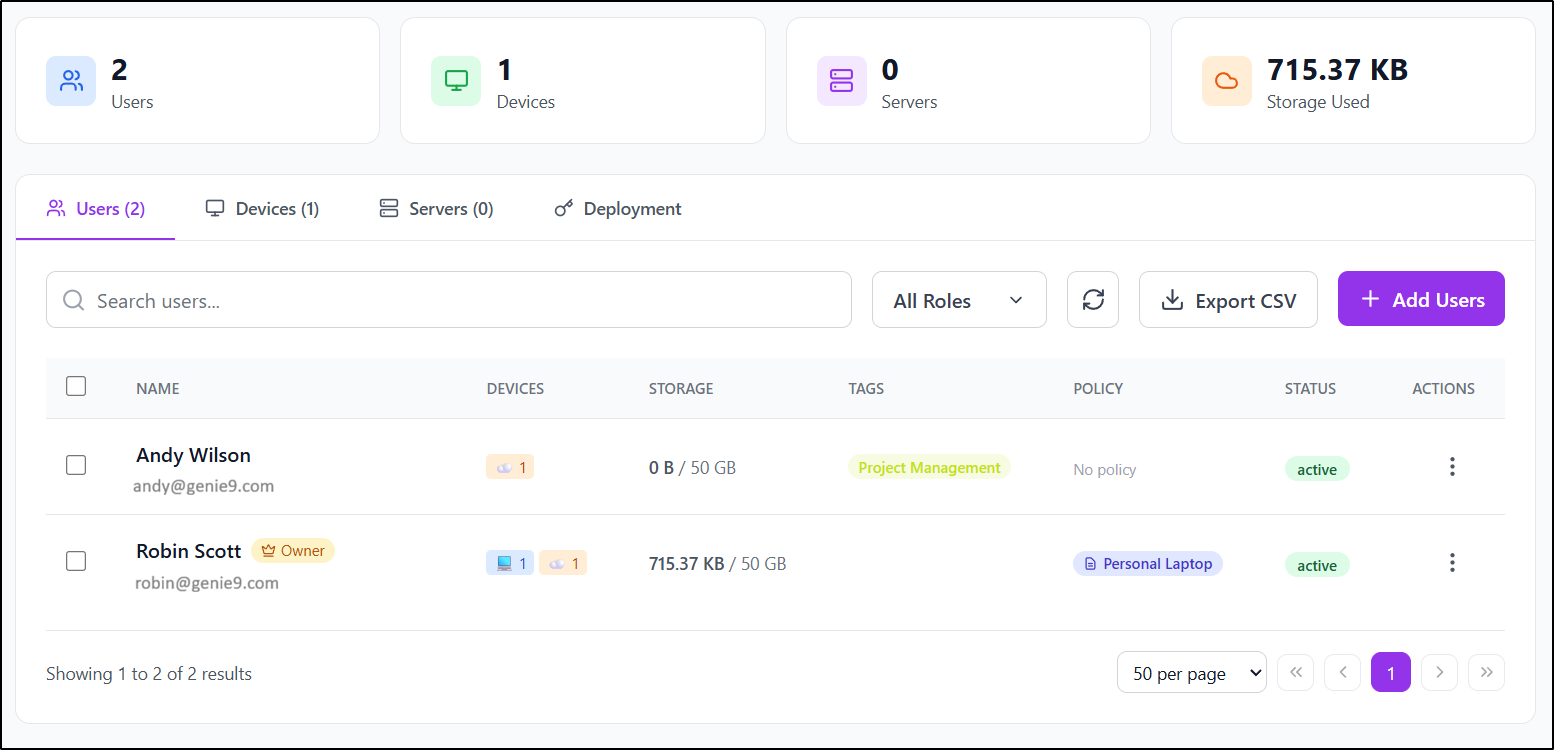The image size is (1554, 750).
Task: Click the Personal Laptop policy tag
Action: [1147, 563]
